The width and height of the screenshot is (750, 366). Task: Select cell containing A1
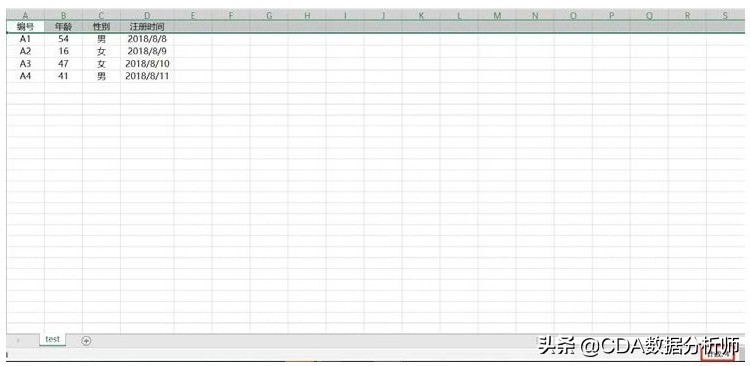[x=25, y=39]
